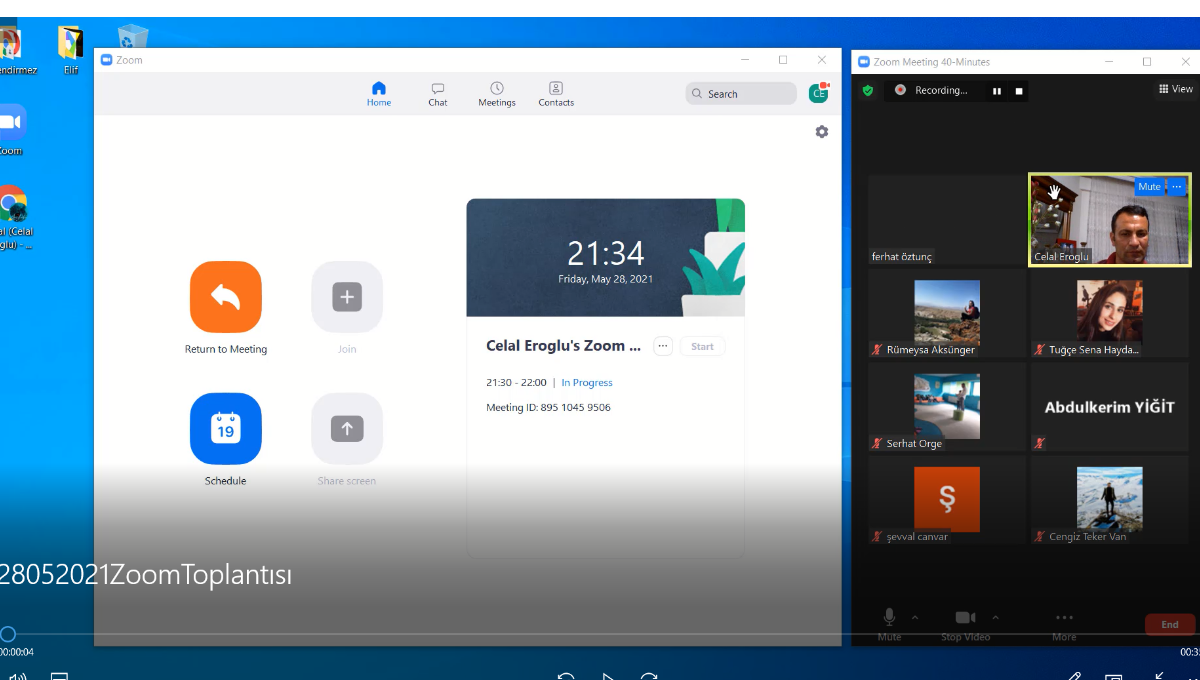The width and height of the screenshot is (1200, 680).
Task: Click Celal Eroglu's Zoom meeting title
Action: click(x=563, y=346)
